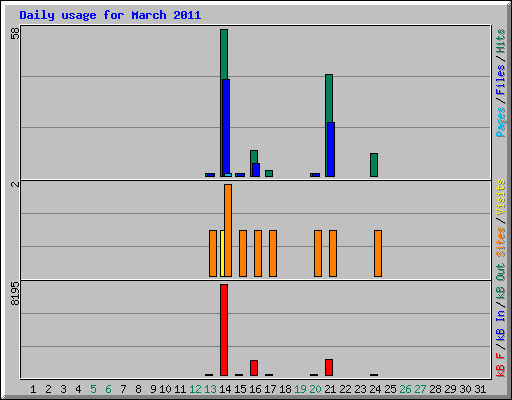Image resolution: width=512 pixels, height=400 pixels.
Task: Click day '21' on the x-axis
Action: click(330, 389)
